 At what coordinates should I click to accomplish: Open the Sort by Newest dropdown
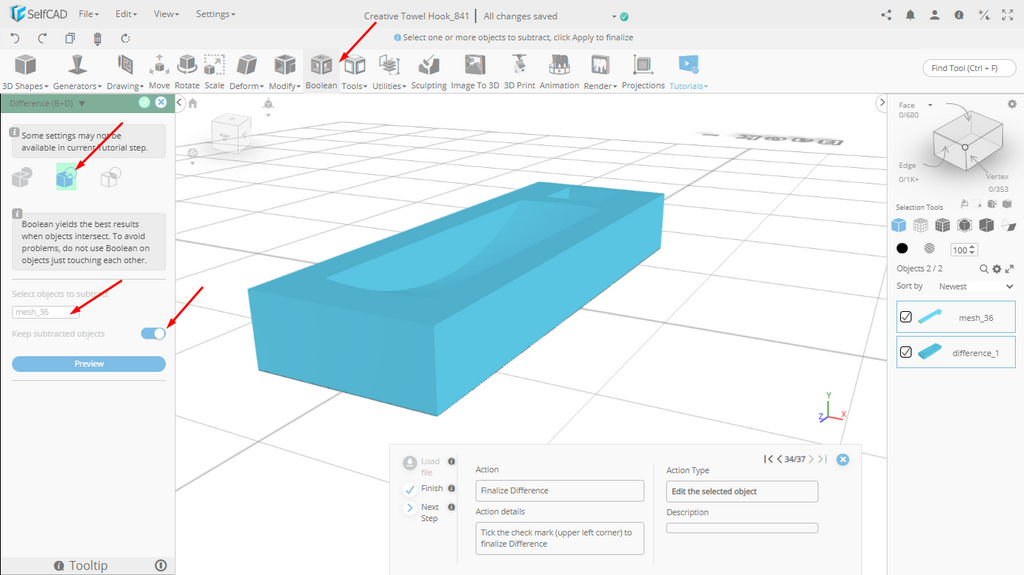(976, 286)
